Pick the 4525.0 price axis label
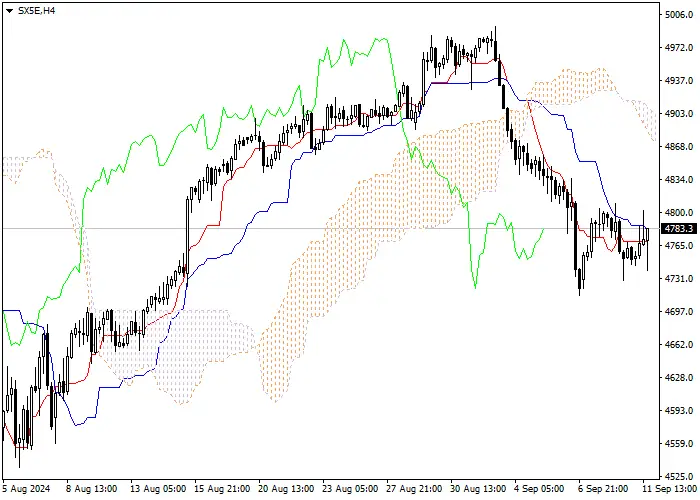The image size is (700, 500). click(679, 477)
